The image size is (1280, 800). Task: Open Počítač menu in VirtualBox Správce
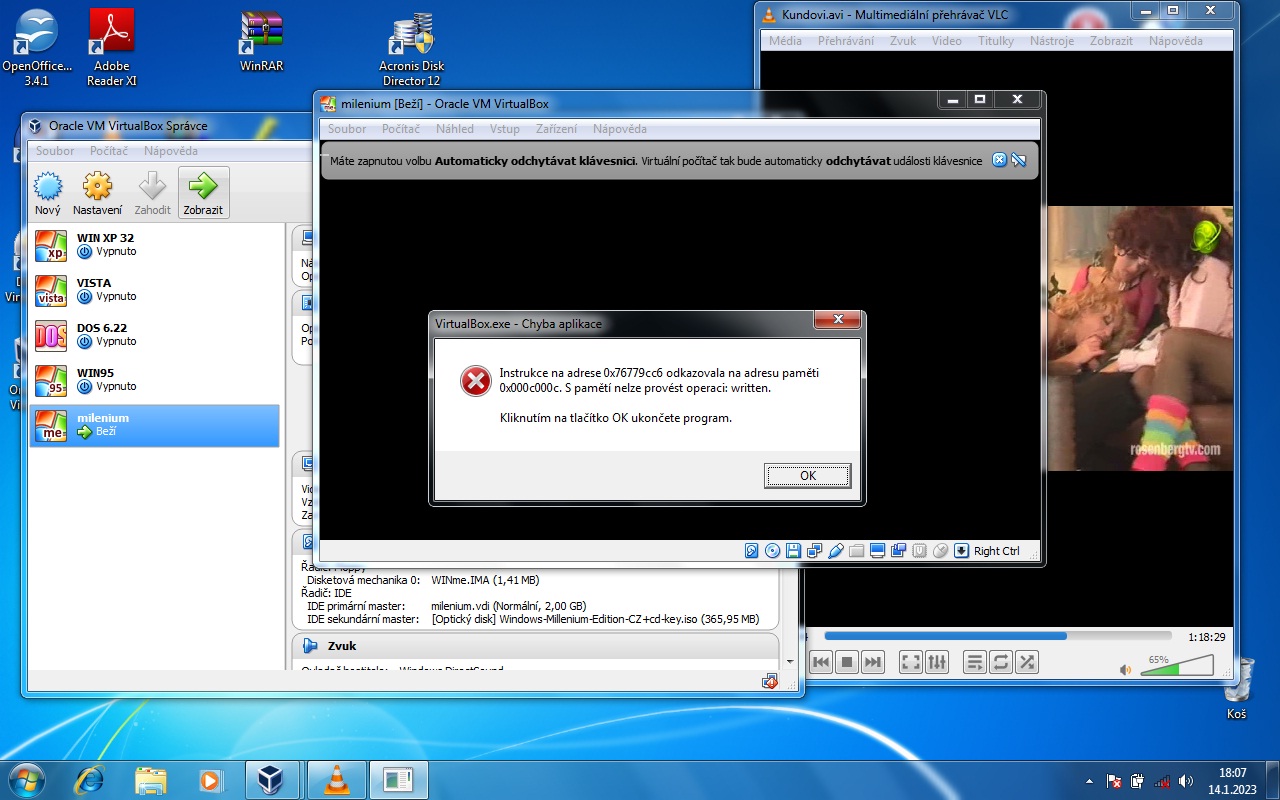tap(109, 151)
